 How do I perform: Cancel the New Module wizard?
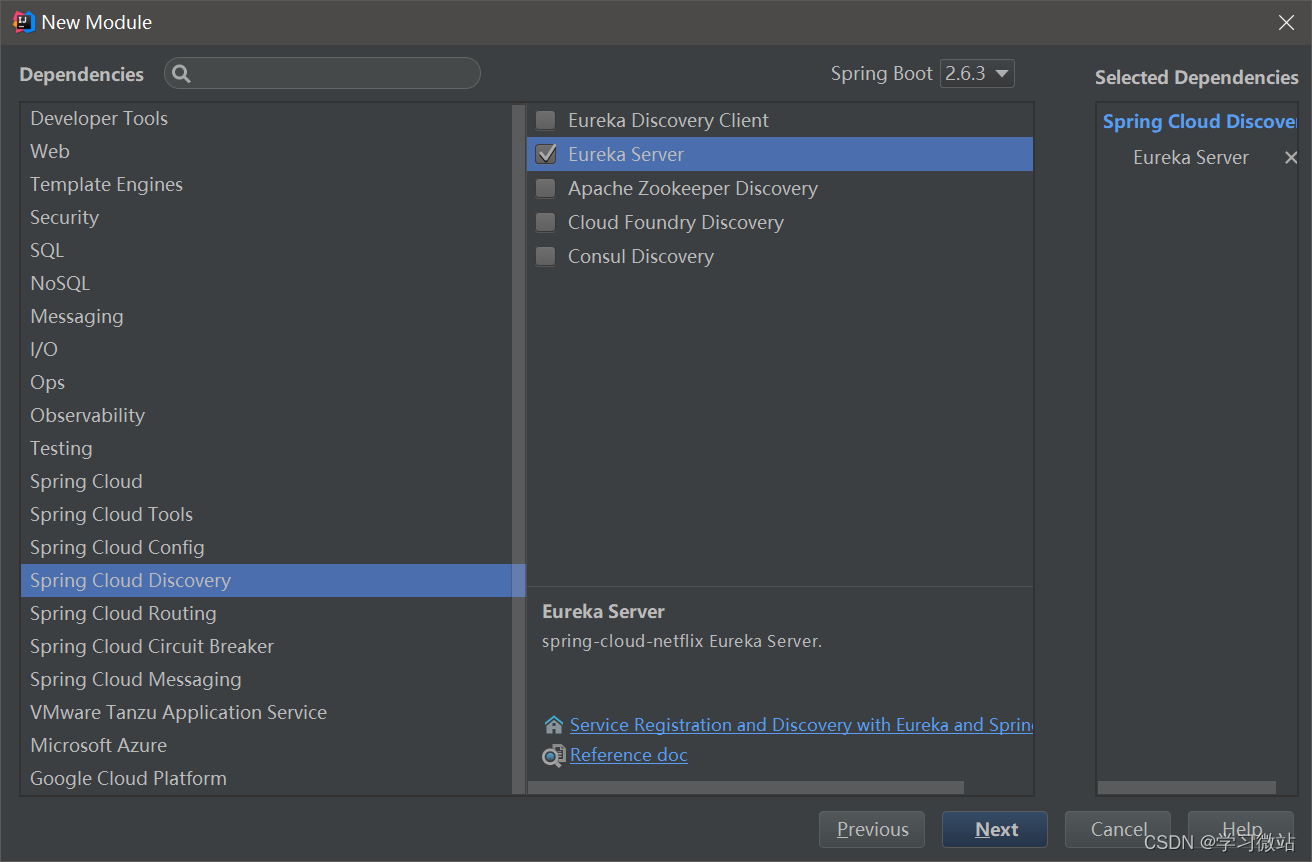point(1118,829)
